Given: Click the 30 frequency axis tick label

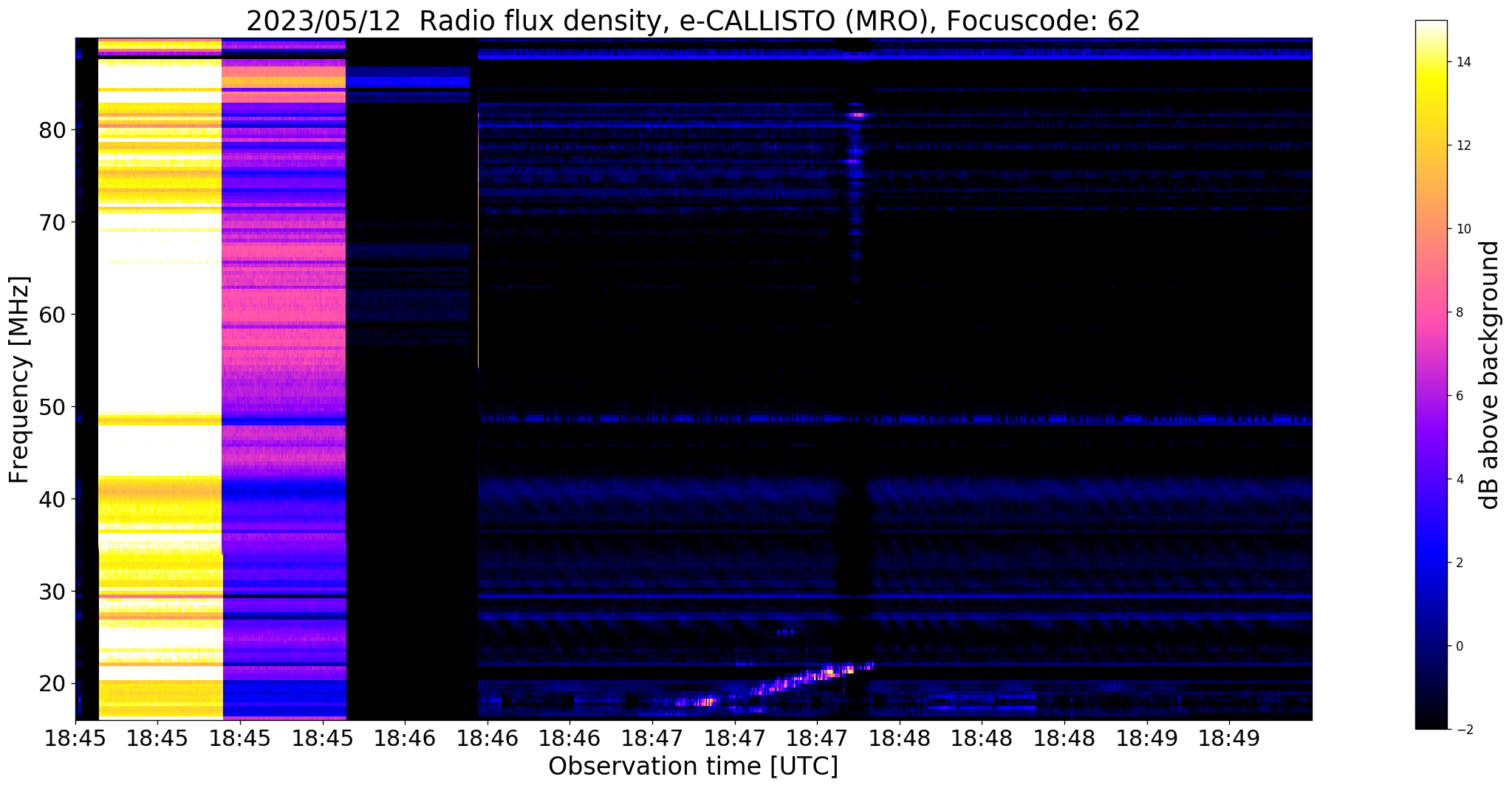Looking at the screenshot, I should 53,592.
